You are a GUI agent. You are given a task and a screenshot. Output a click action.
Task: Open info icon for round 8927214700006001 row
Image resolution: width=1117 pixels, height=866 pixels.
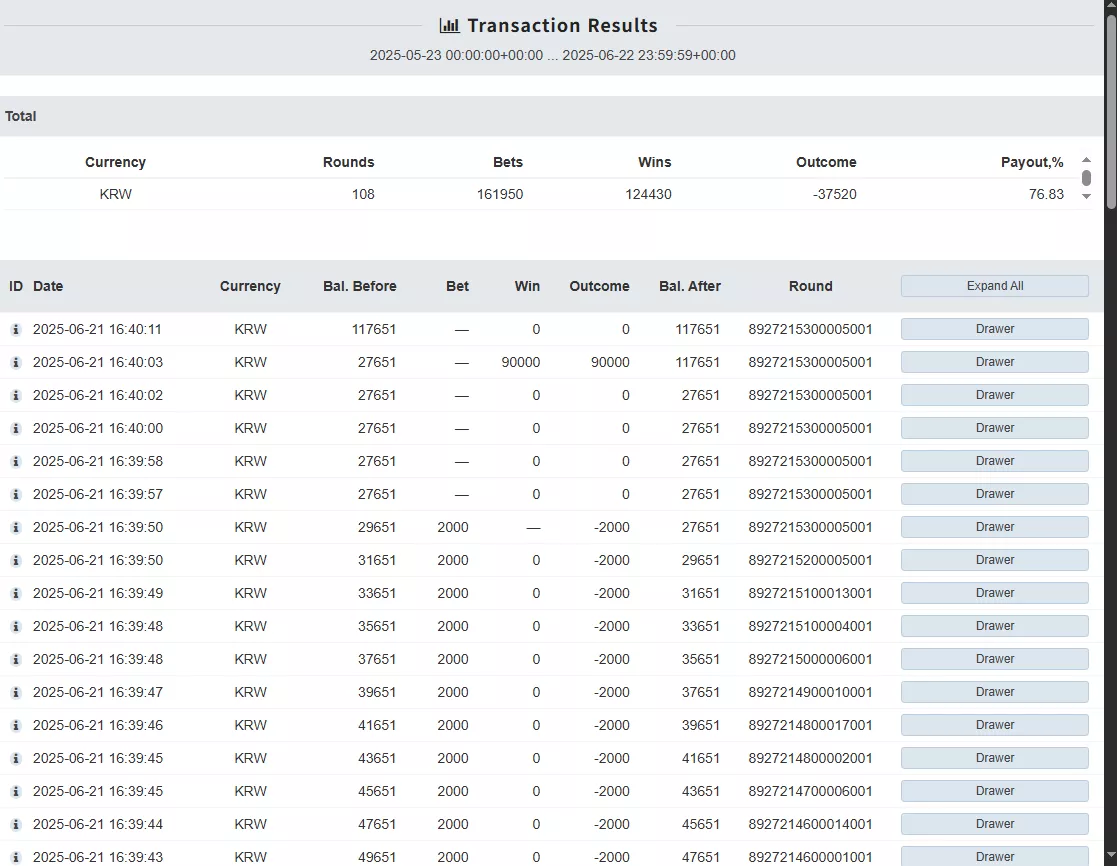[x=16, y=791]
